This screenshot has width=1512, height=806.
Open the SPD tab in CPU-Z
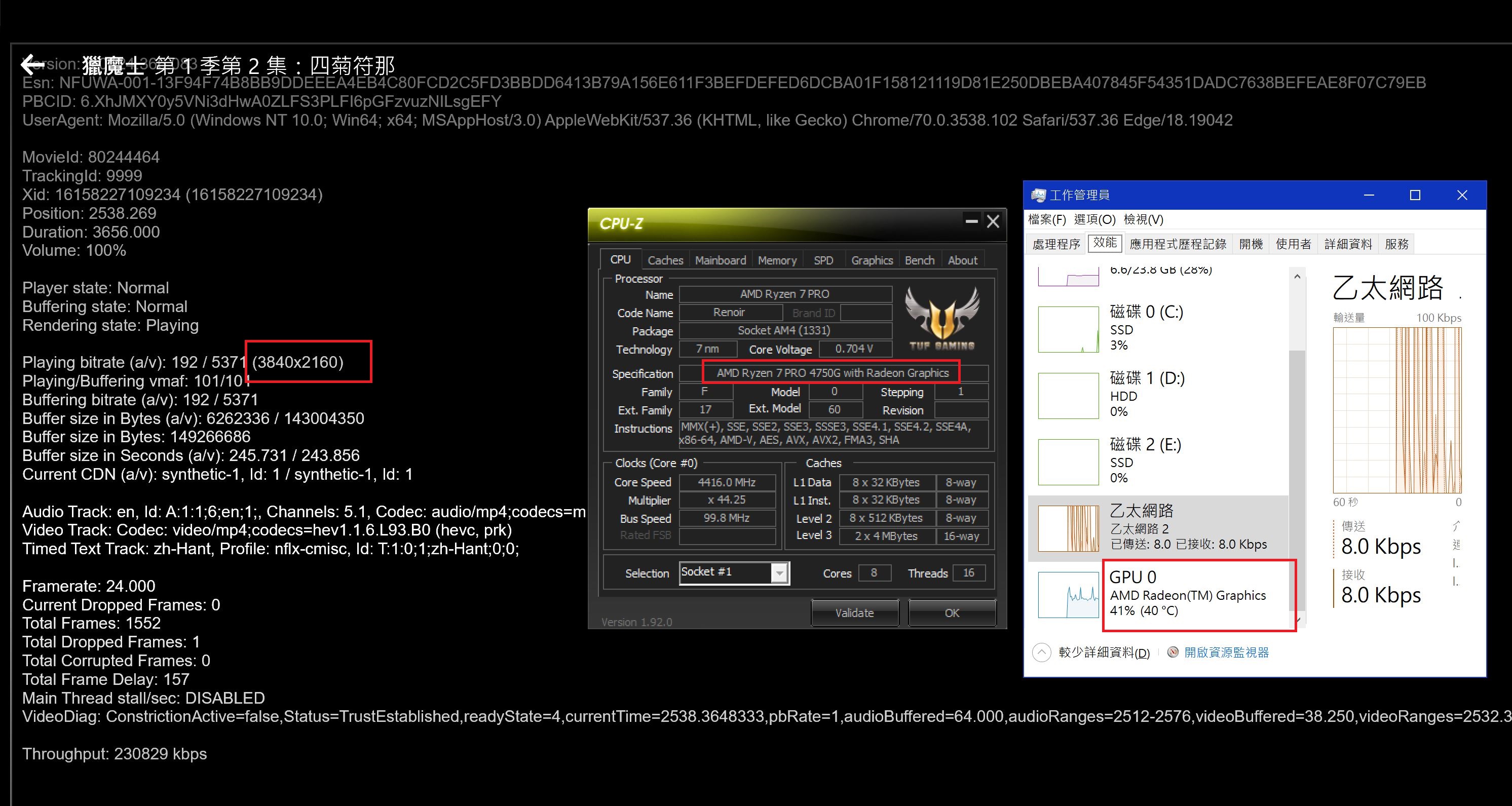[823, 260]
